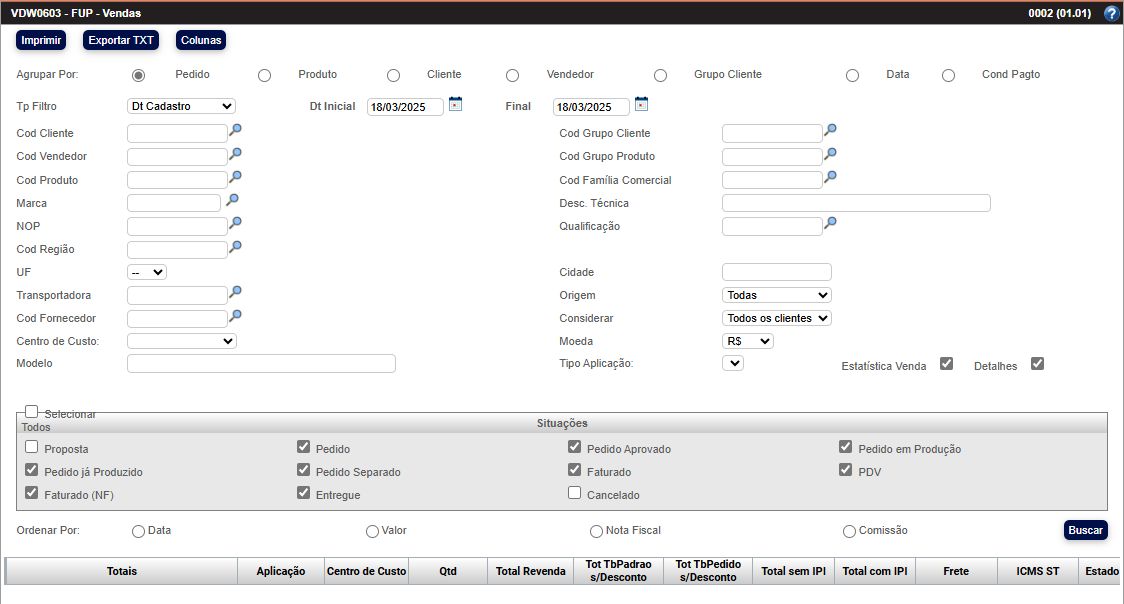Open lookup for Cod Grupo Cliente
This screenshot has height=604, width=1124.
[x=830, y=130]
